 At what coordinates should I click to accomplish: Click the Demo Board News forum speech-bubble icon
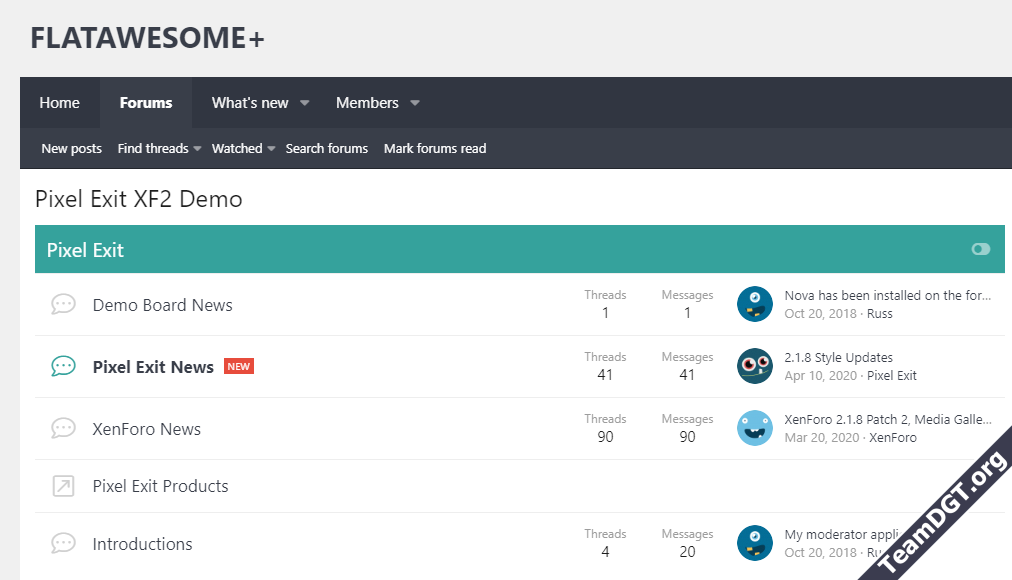click(x=63, y=304)
